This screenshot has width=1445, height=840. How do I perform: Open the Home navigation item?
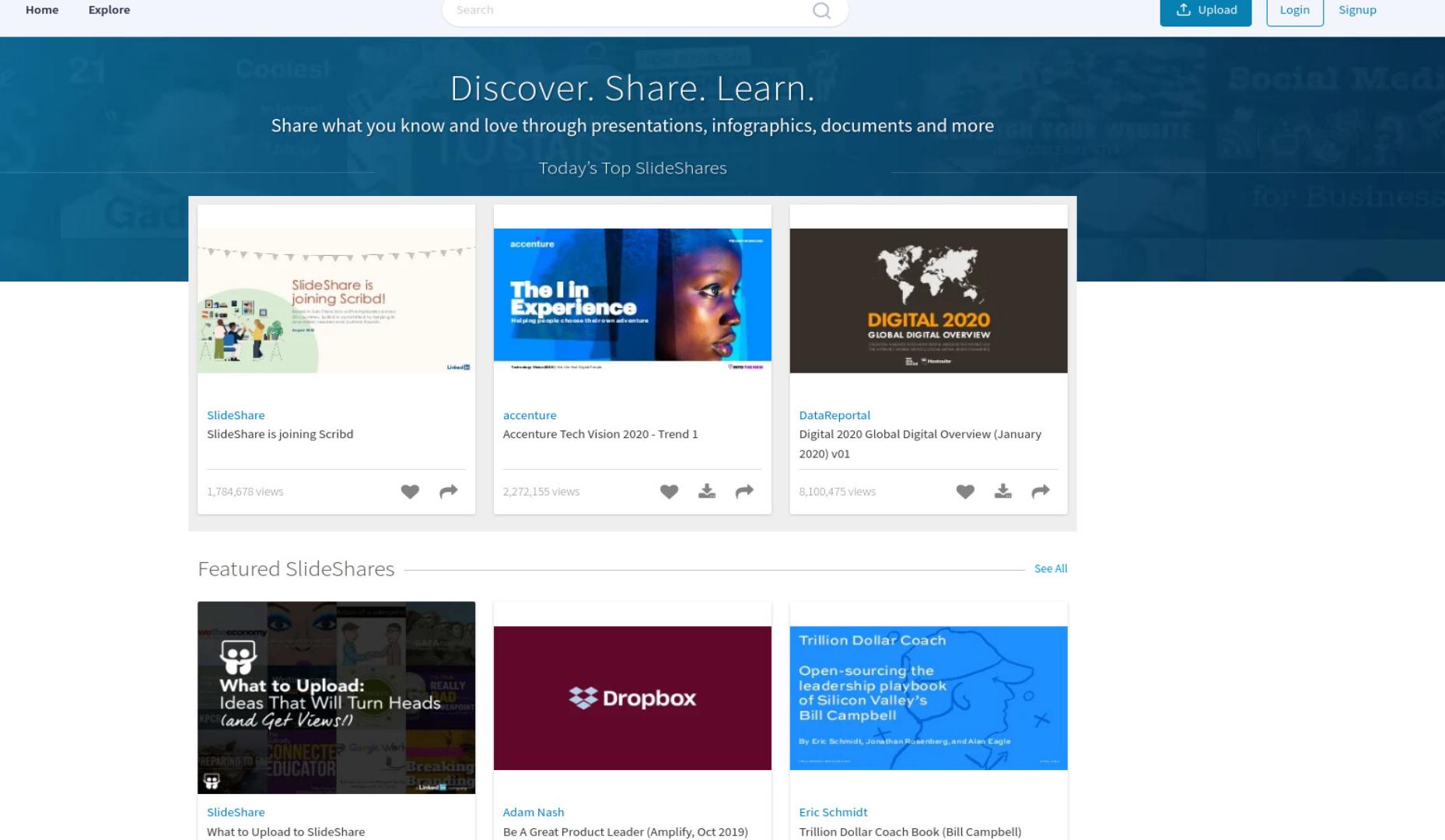[x=42, y=10]
